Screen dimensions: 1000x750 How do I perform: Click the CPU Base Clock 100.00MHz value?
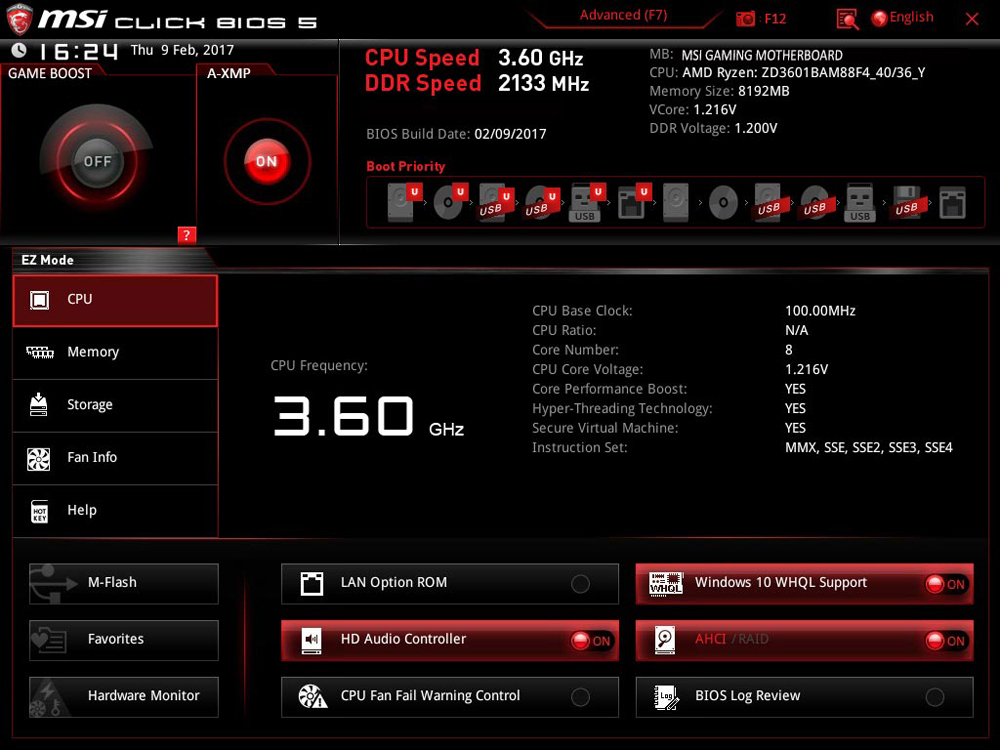click(x=820, y=311)
